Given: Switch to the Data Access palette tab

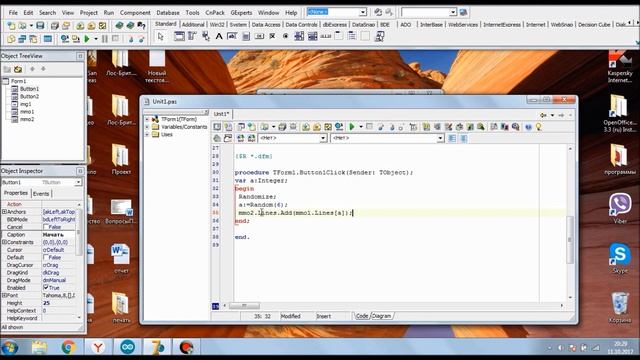Looking at the screenshot, I should [x=266, y=24].
